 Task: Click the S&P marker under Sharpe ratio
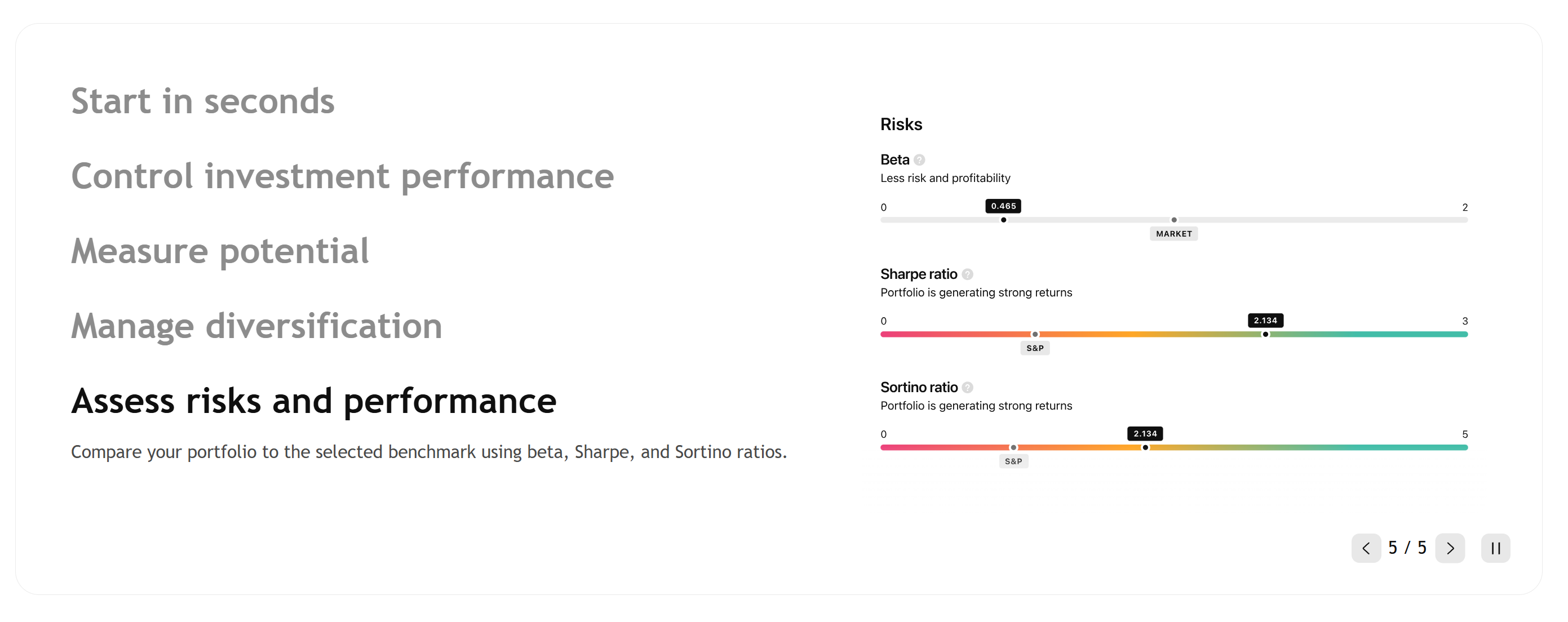(x=1035, y=348)
